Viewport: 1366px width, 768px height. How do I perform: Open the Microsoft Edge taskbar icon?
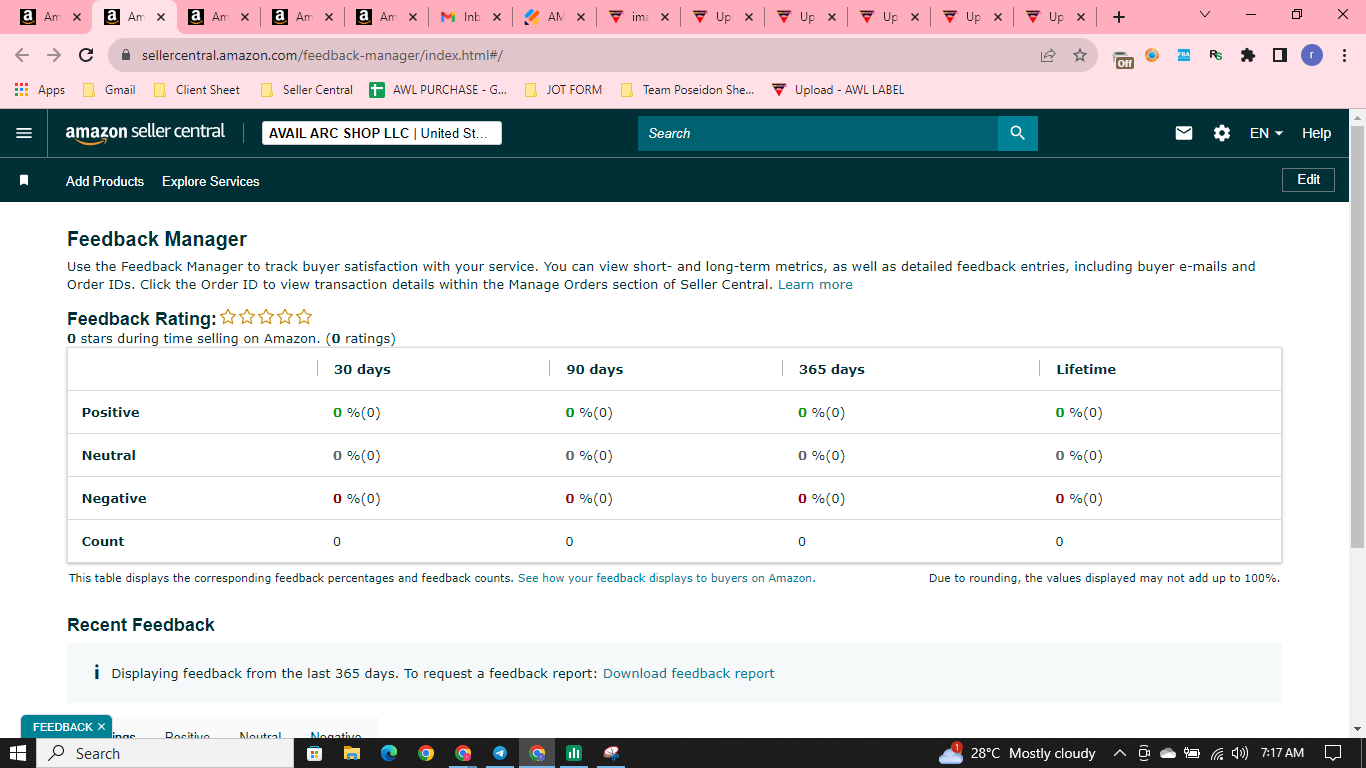tap(388, 753)
